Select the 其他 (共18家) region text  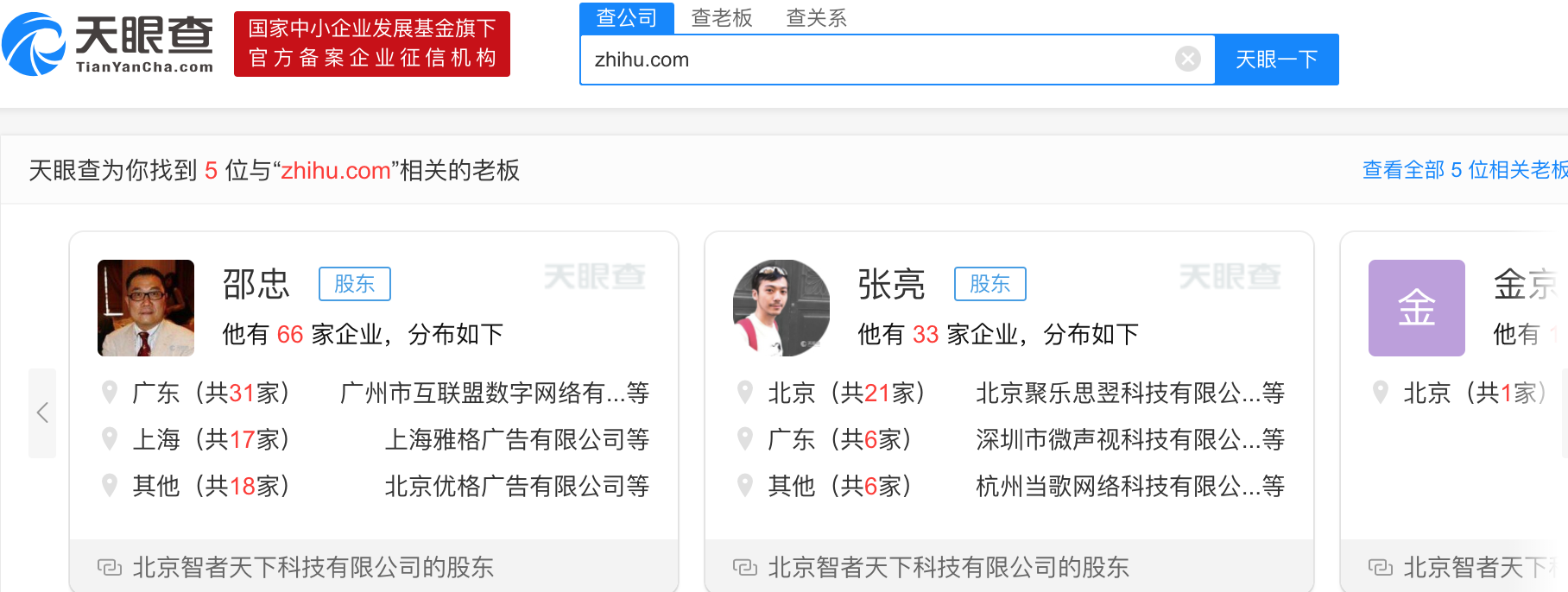click(x=212, y=487)
